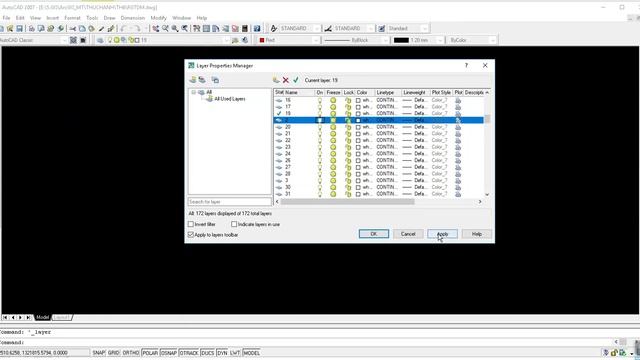Click the color swatch for layer 20
Image resolution: width=640 pixels, height=360 pixels.
coord(358,127)
